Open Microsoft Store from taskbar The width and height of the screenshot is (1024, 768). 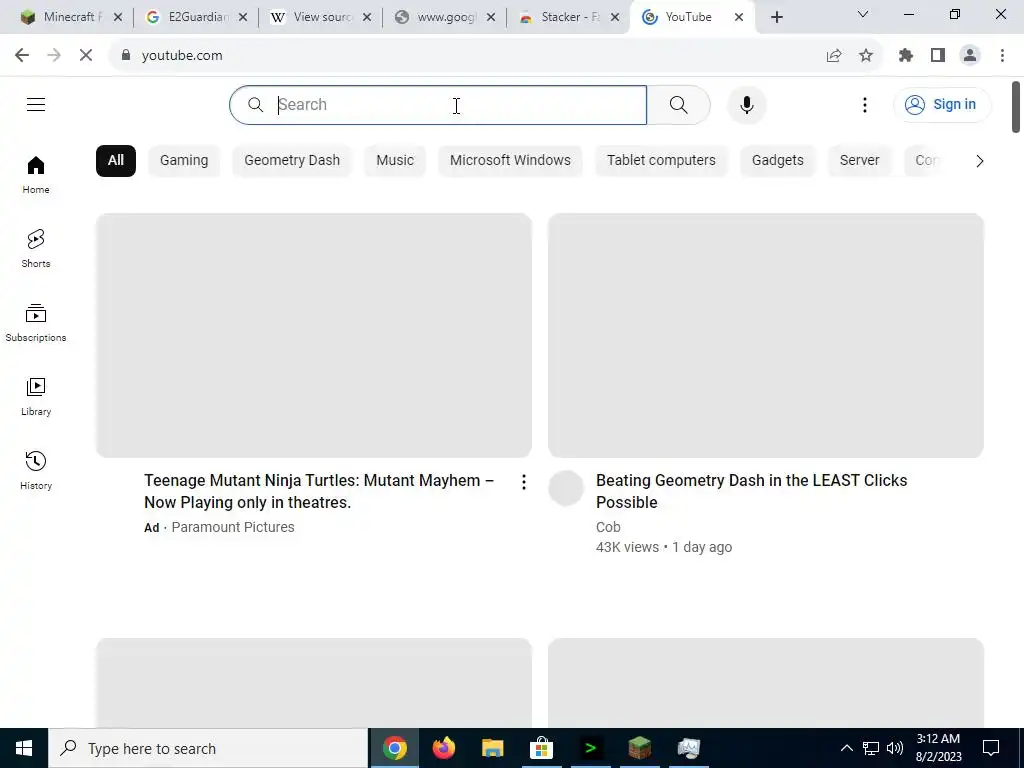click(x=541, y=748)
